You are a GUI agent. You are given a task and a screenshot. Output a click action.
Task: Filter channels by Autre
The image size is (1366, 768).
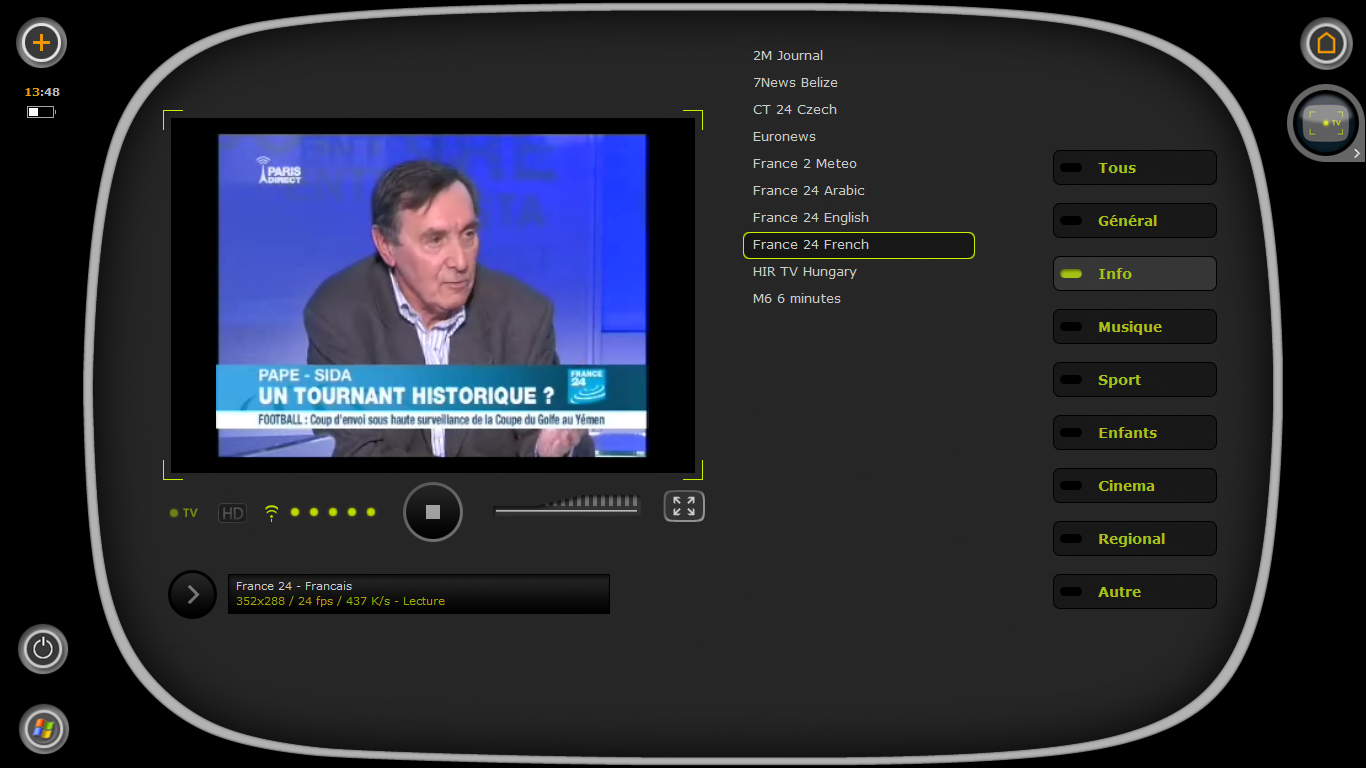pos(1135,592)
